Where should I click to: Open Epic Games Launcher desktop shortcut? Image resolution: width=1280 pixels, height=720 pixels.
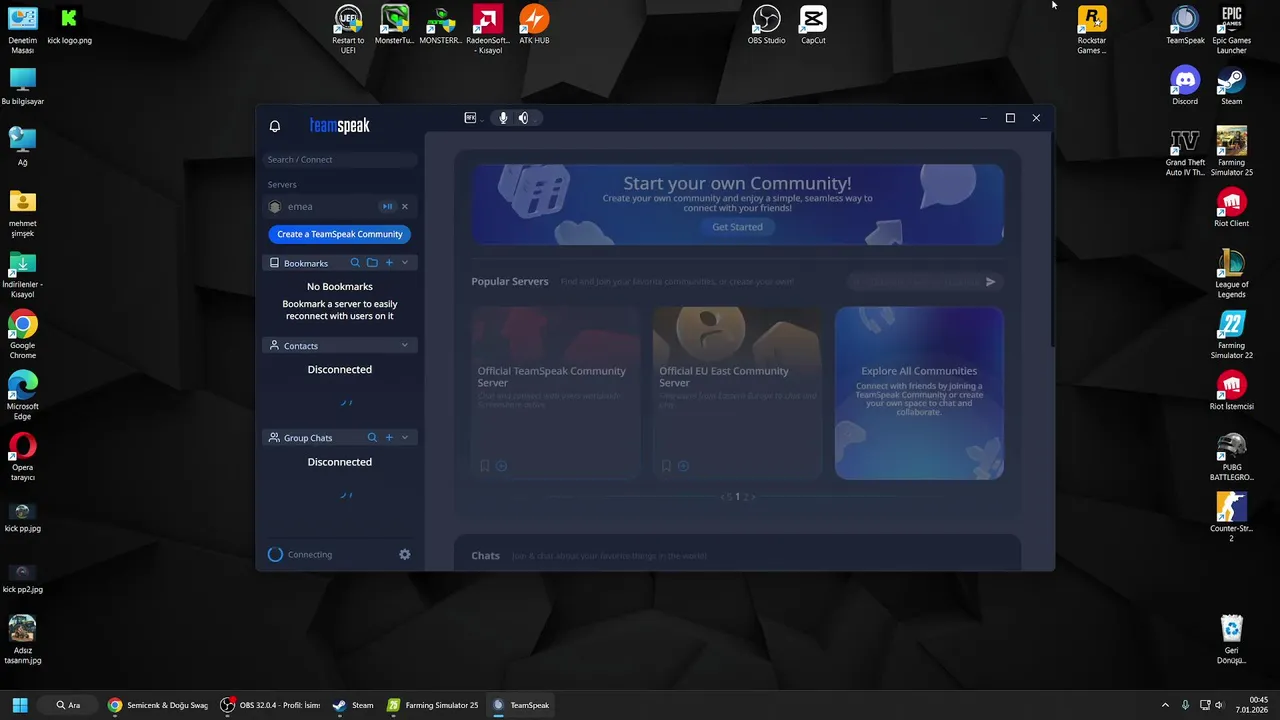tap(1231, 30)
